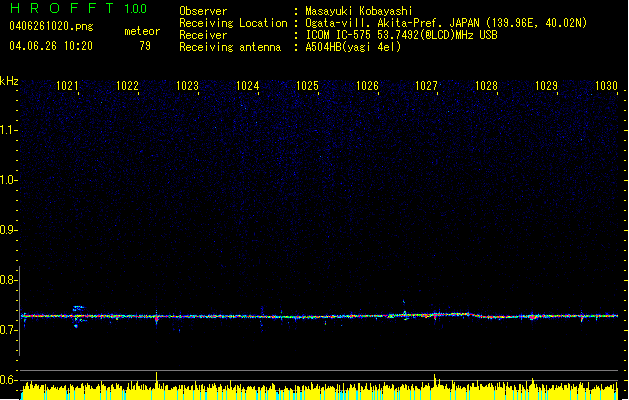
Task: Select the 1030 time marker
Action: coord(605,87)
